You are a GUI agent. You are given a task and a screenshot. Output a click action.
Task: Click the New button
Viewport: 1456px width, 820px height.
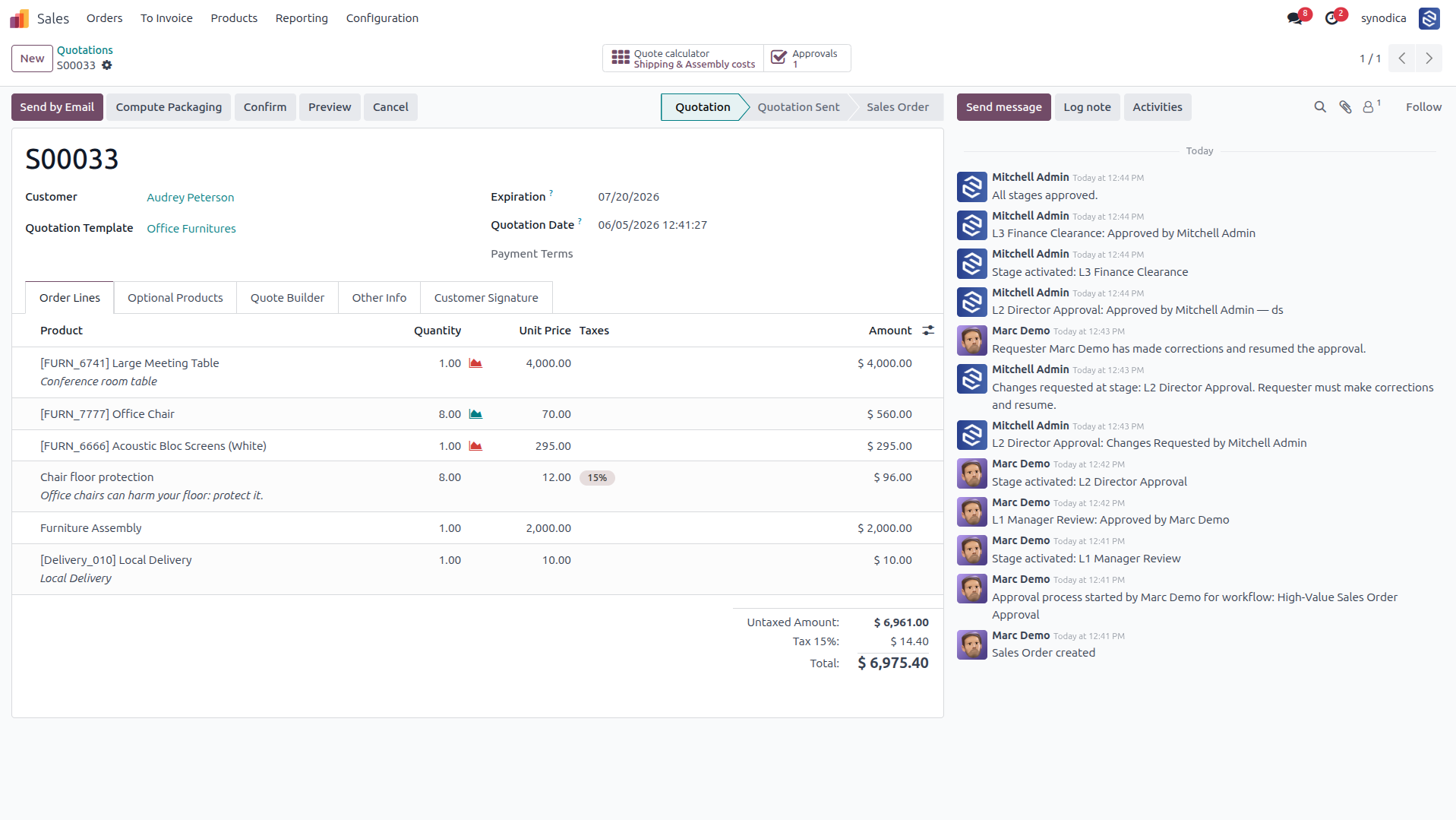(32, 59)
